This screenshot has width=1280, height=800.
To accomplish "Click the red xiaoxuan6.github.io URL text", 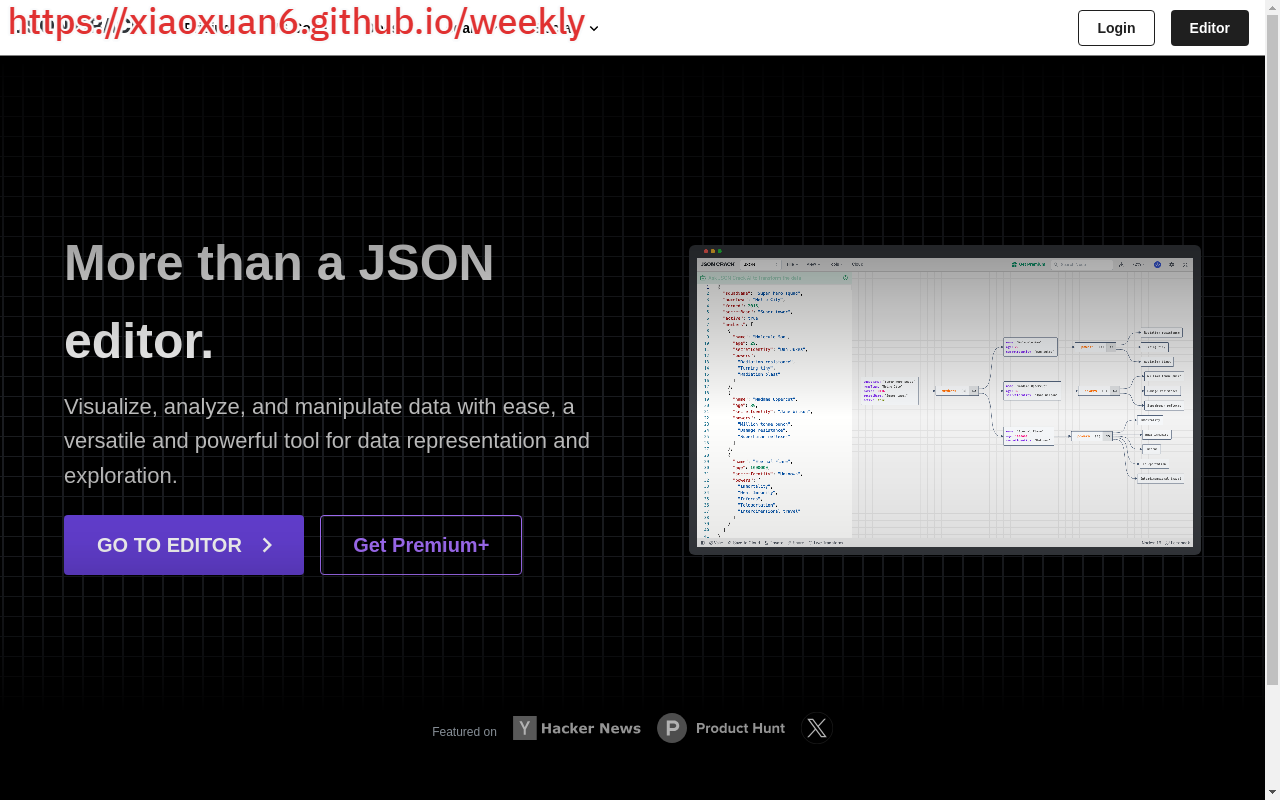I will 297,21.
